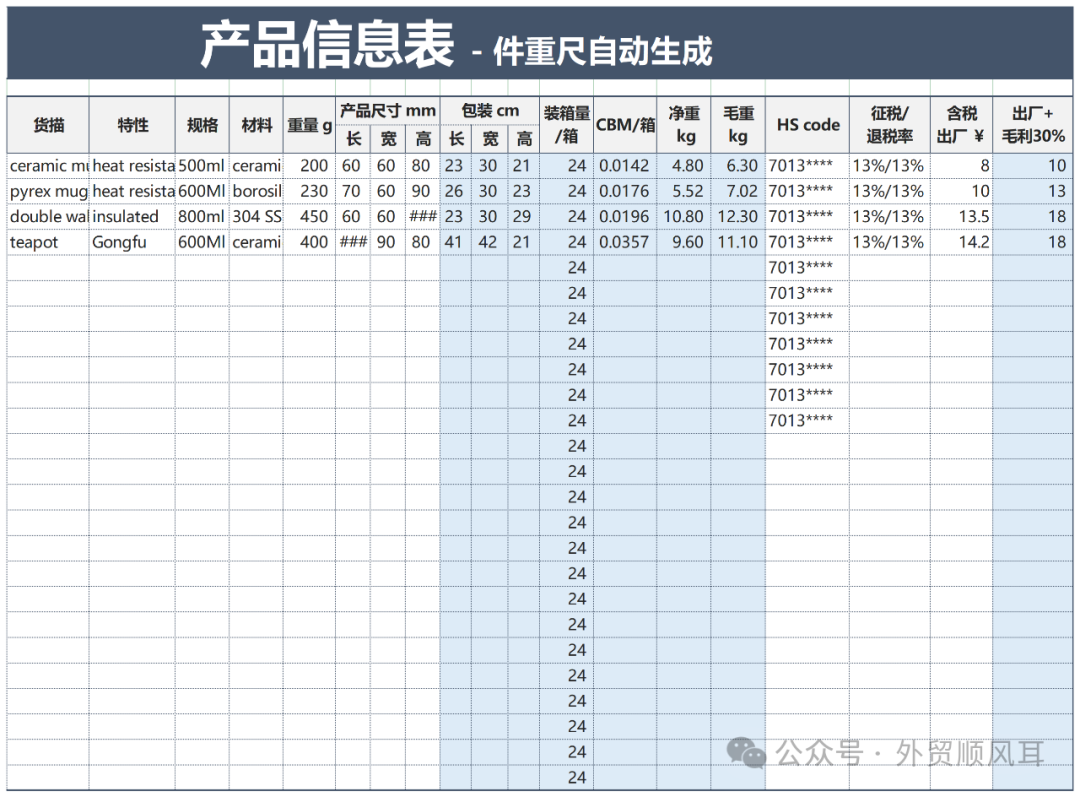The width and height of the screenshot is (1080, 797).
Task: Click the 800ml specification cell
Action: tap(202, 217)
